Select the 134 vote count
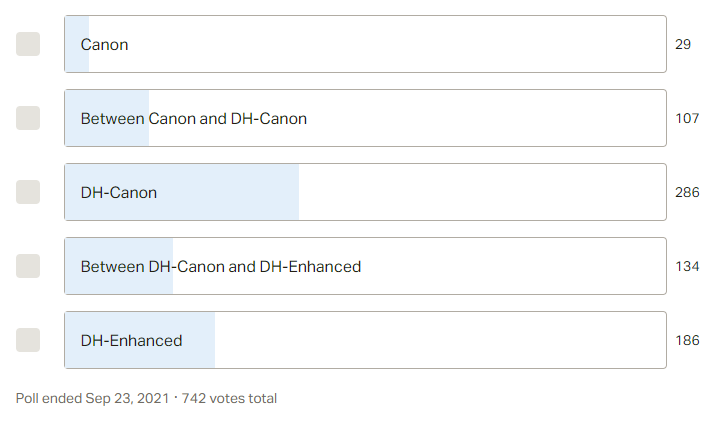Screen dimensions: 720x425 (x=687, y=266)
